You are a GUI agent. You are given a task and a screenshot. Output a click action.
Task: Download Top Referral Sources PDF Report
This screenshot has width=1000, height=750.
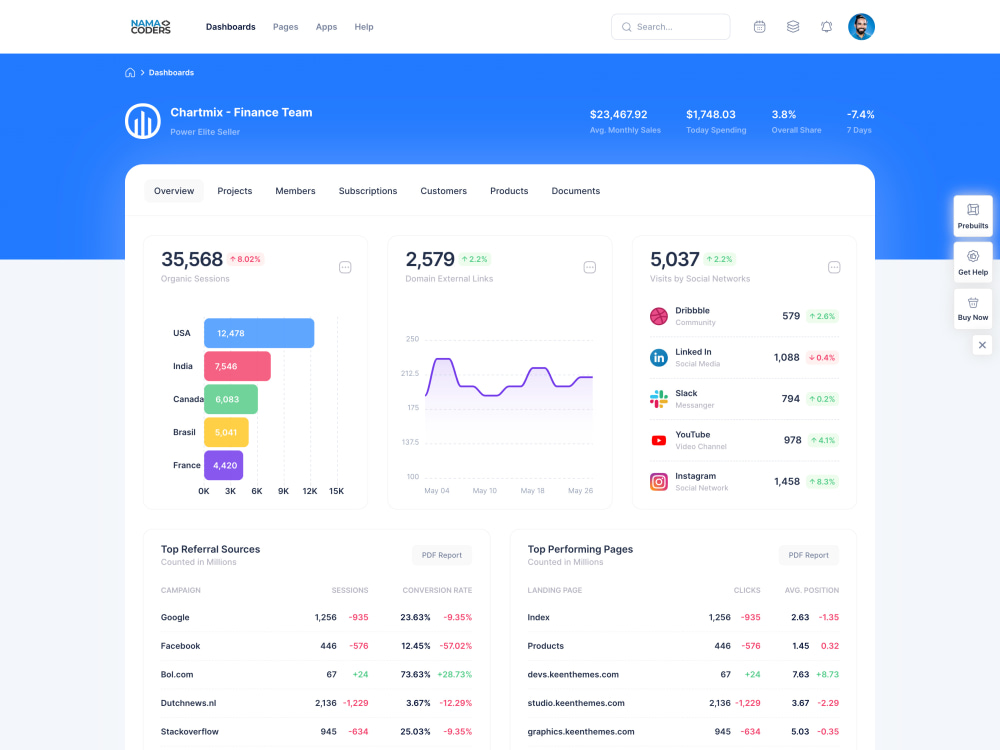[441, 555]
